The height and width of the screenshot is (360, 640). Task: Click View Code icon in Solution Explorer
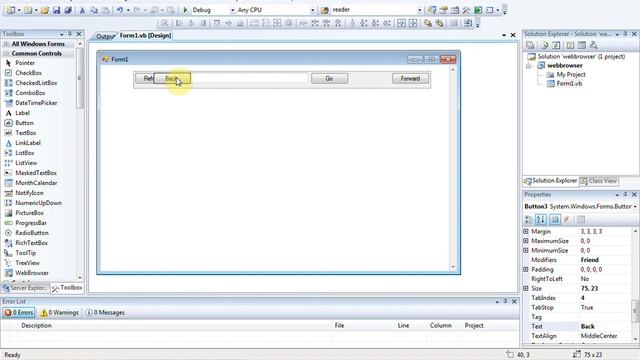coord(570,45)
